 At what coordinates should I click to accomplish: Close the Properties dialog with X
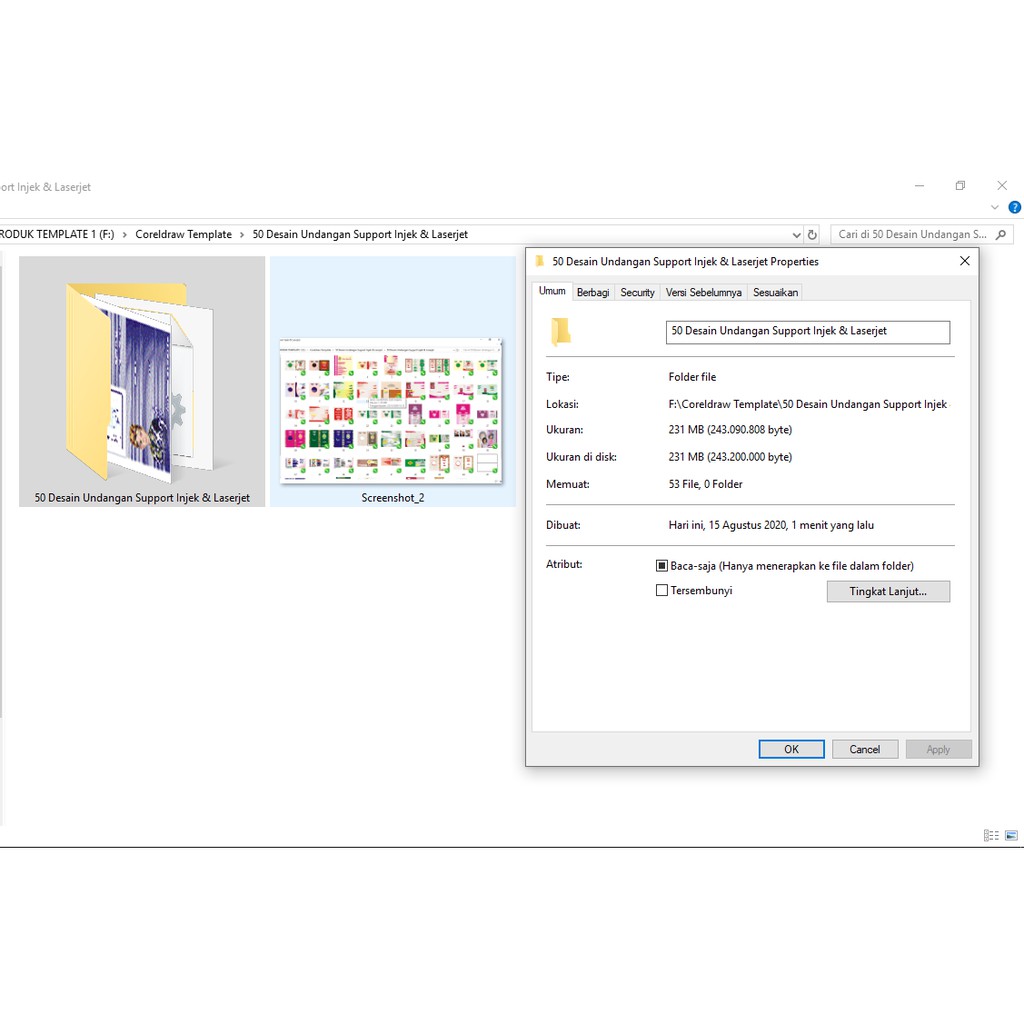tap(964, 261)
